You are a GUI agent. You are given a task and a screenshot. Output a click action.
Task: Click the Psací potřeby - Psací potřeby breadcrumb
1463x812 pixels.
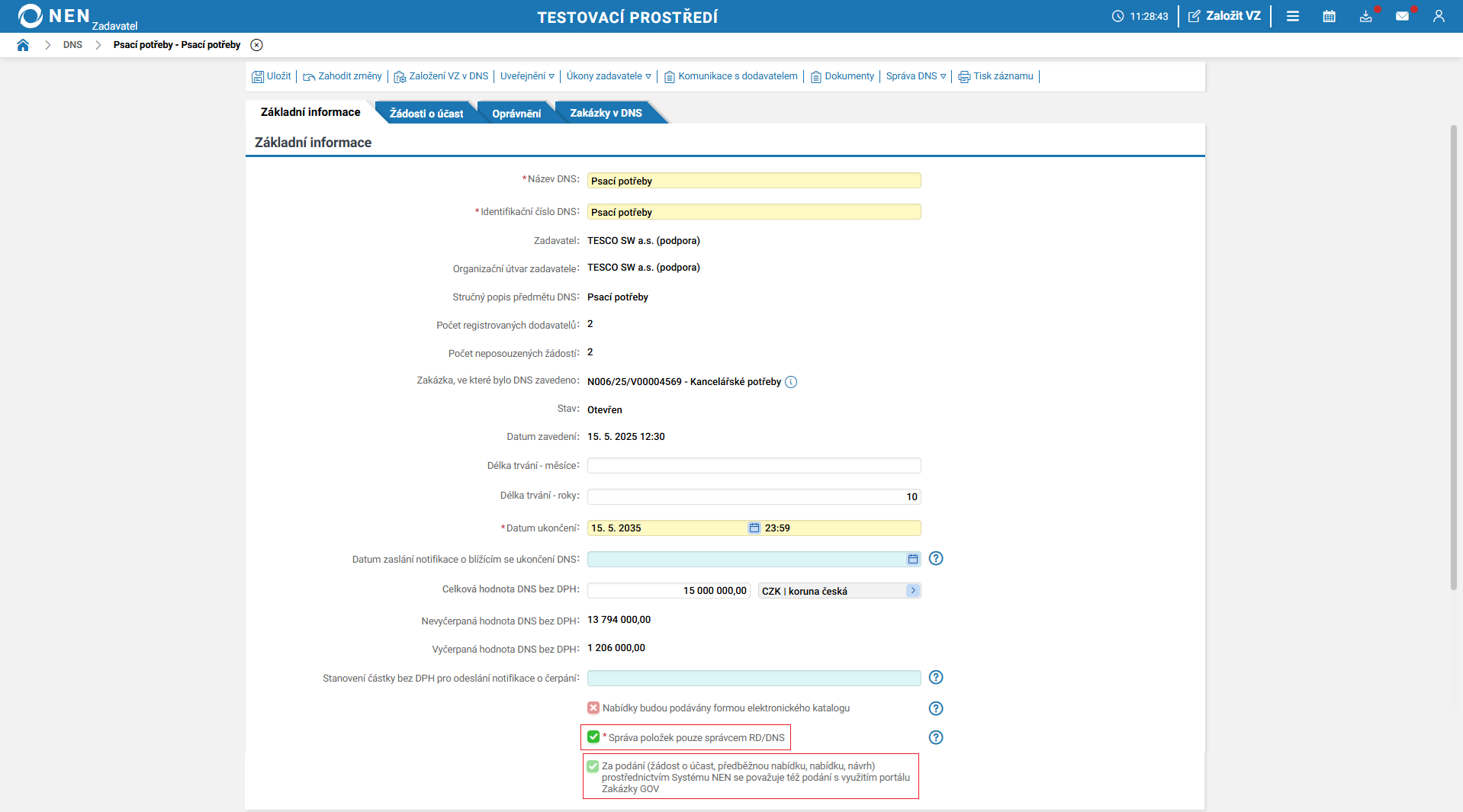[x=177, y=45]
